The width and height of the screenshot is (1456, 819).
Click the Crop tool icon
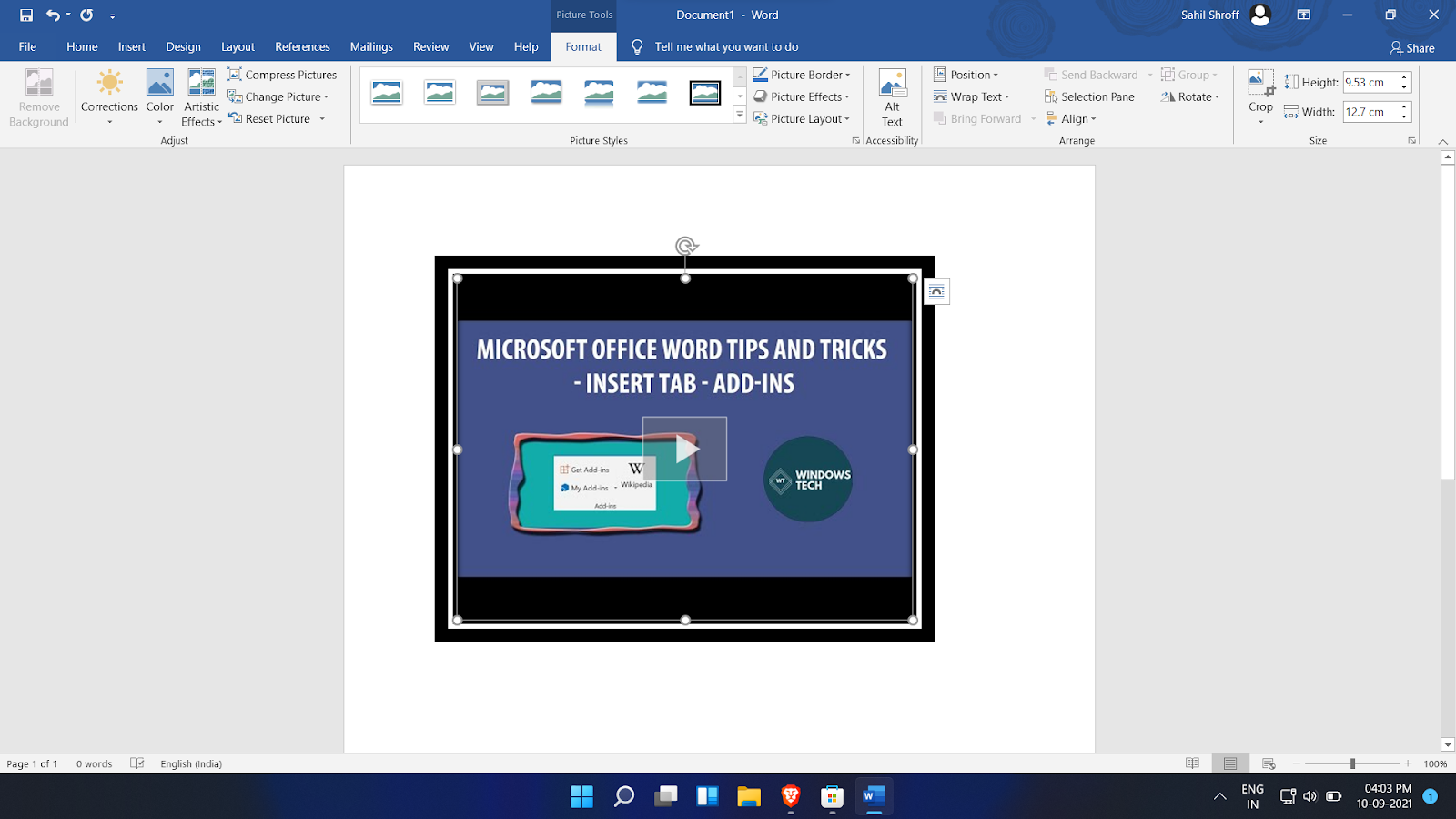1260,83
